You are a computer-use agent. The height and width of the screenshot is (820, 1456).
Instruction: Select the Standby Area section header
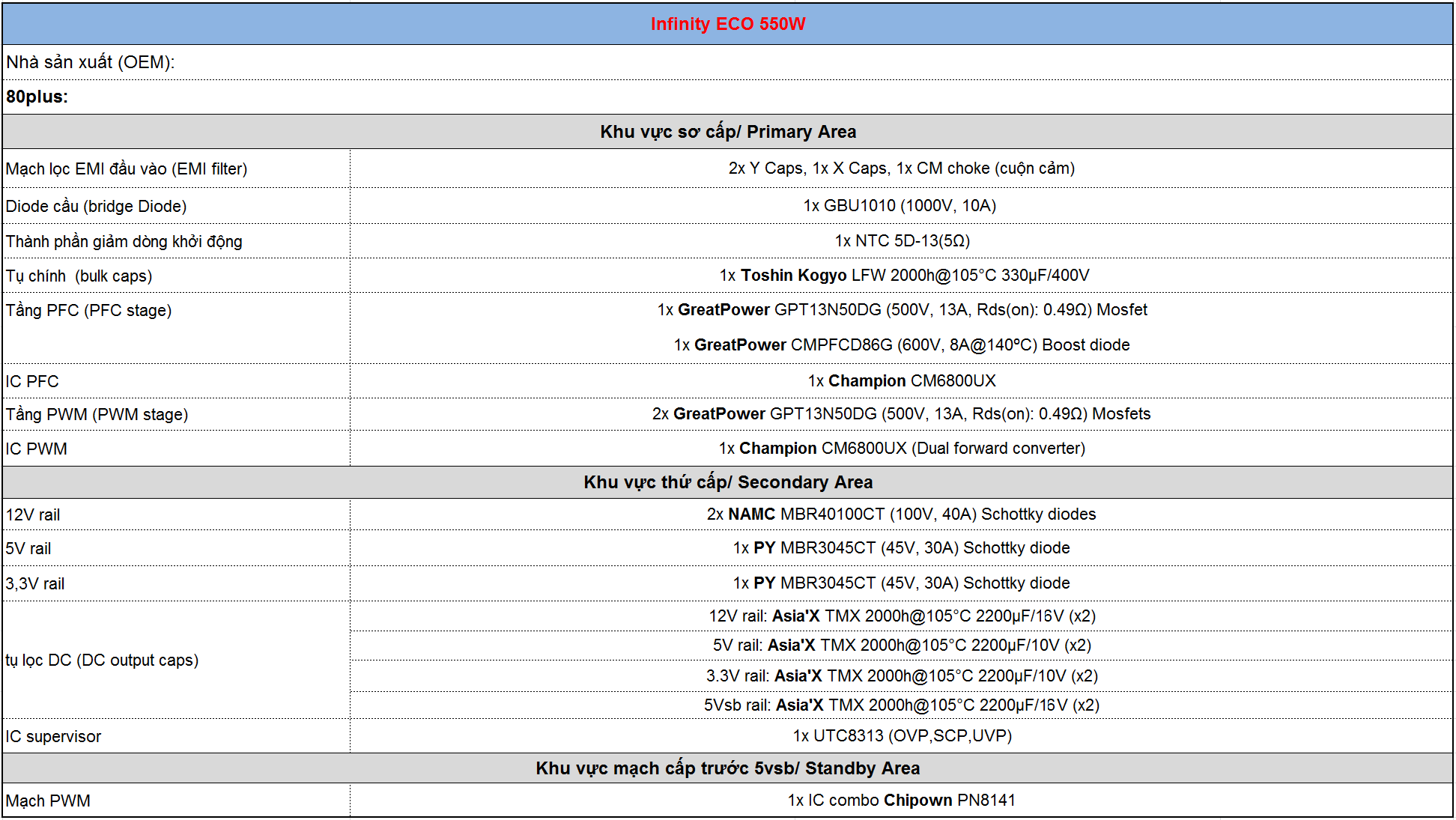pos(727,768)
